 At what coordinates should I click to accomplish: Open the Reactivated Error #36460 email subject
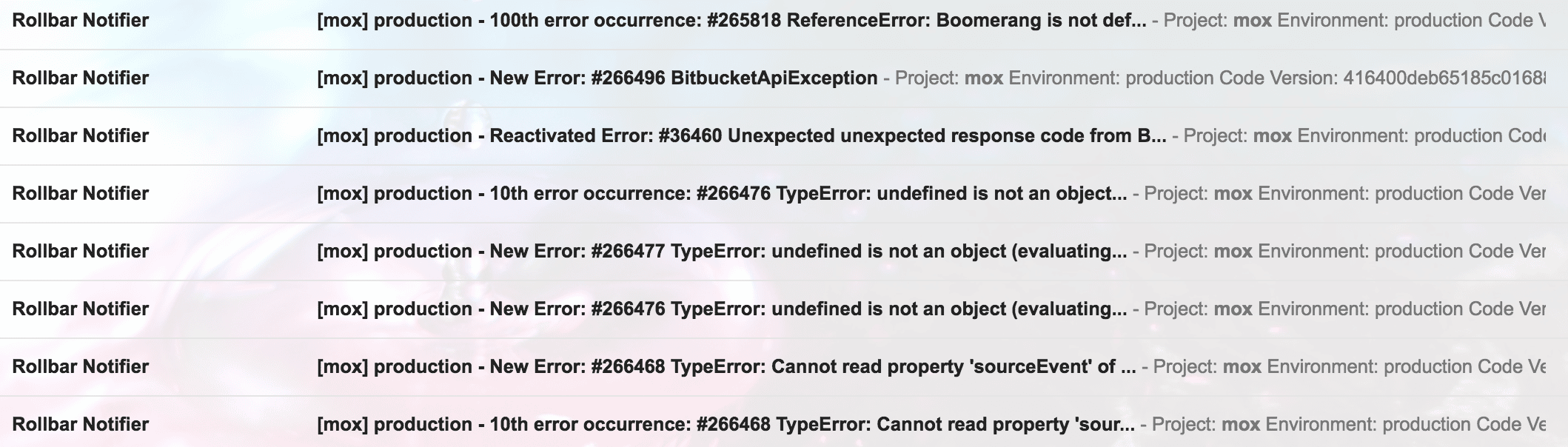tap(741, 135)
